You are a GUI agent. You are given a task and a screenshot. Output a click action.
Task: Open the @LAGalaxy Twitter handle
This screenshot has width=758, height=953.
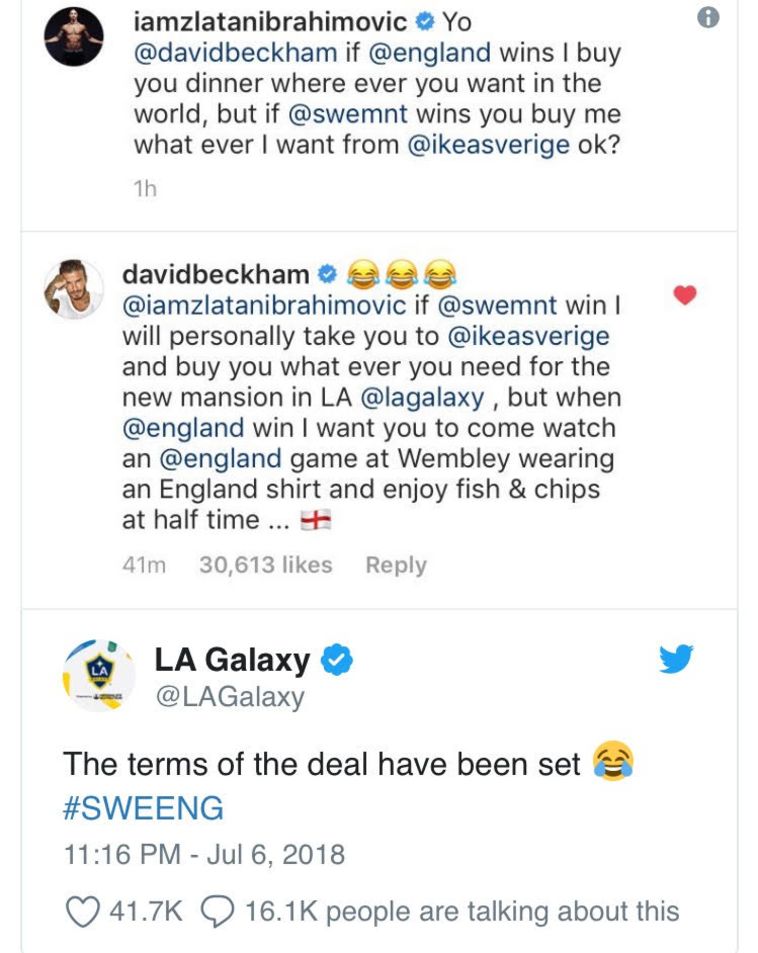point(229,696)
